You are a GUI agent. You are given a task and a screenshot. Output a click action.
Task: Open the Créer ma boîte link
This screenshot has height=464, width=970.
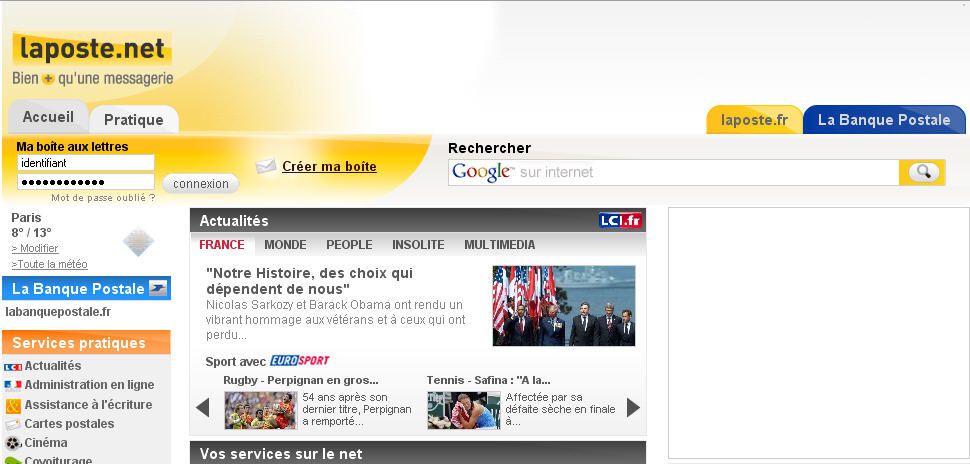pyautogui.click(x=329, y=166)
